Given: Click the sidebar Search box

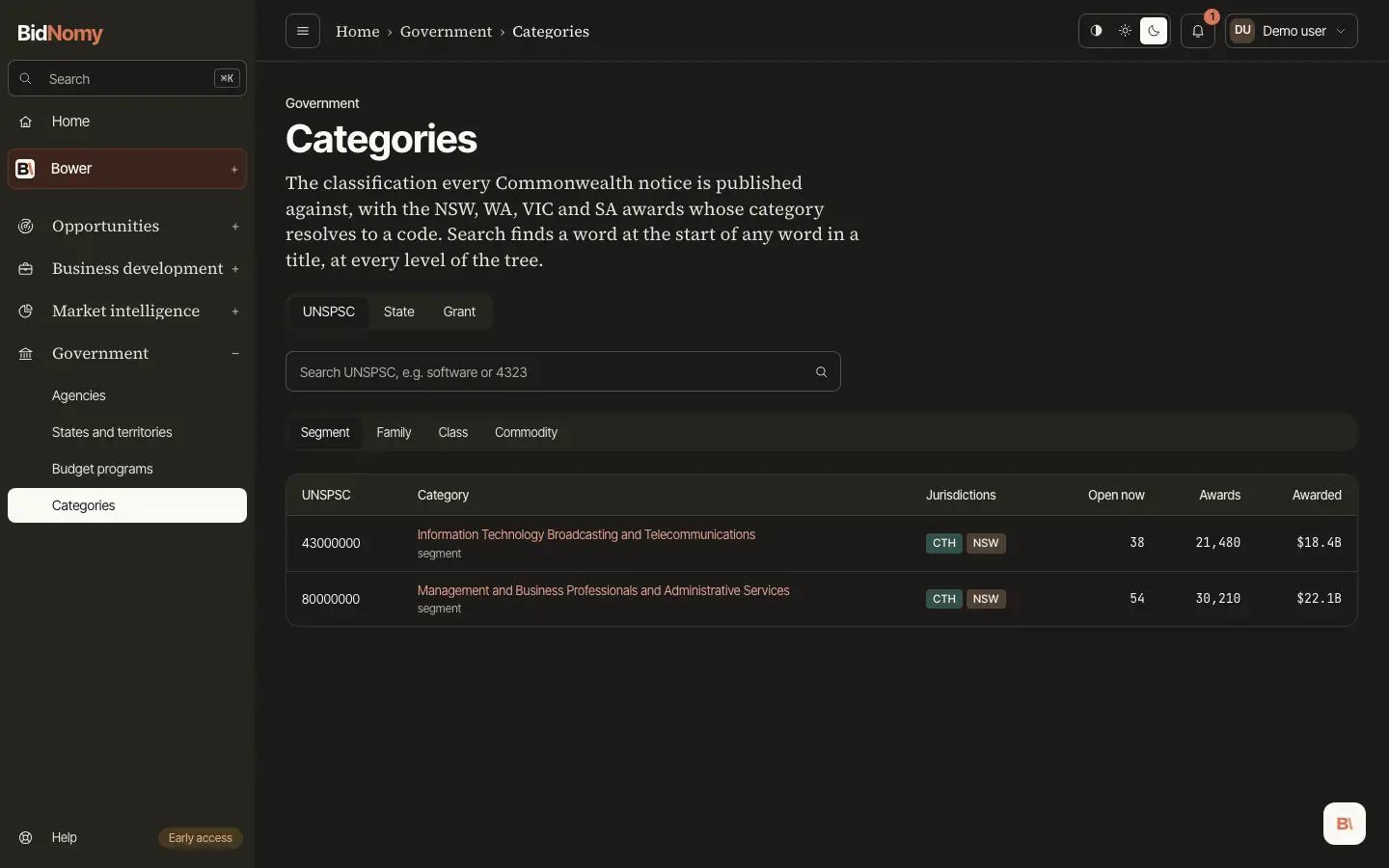Looking at the screenshot, I should click(x=127, y=79).
